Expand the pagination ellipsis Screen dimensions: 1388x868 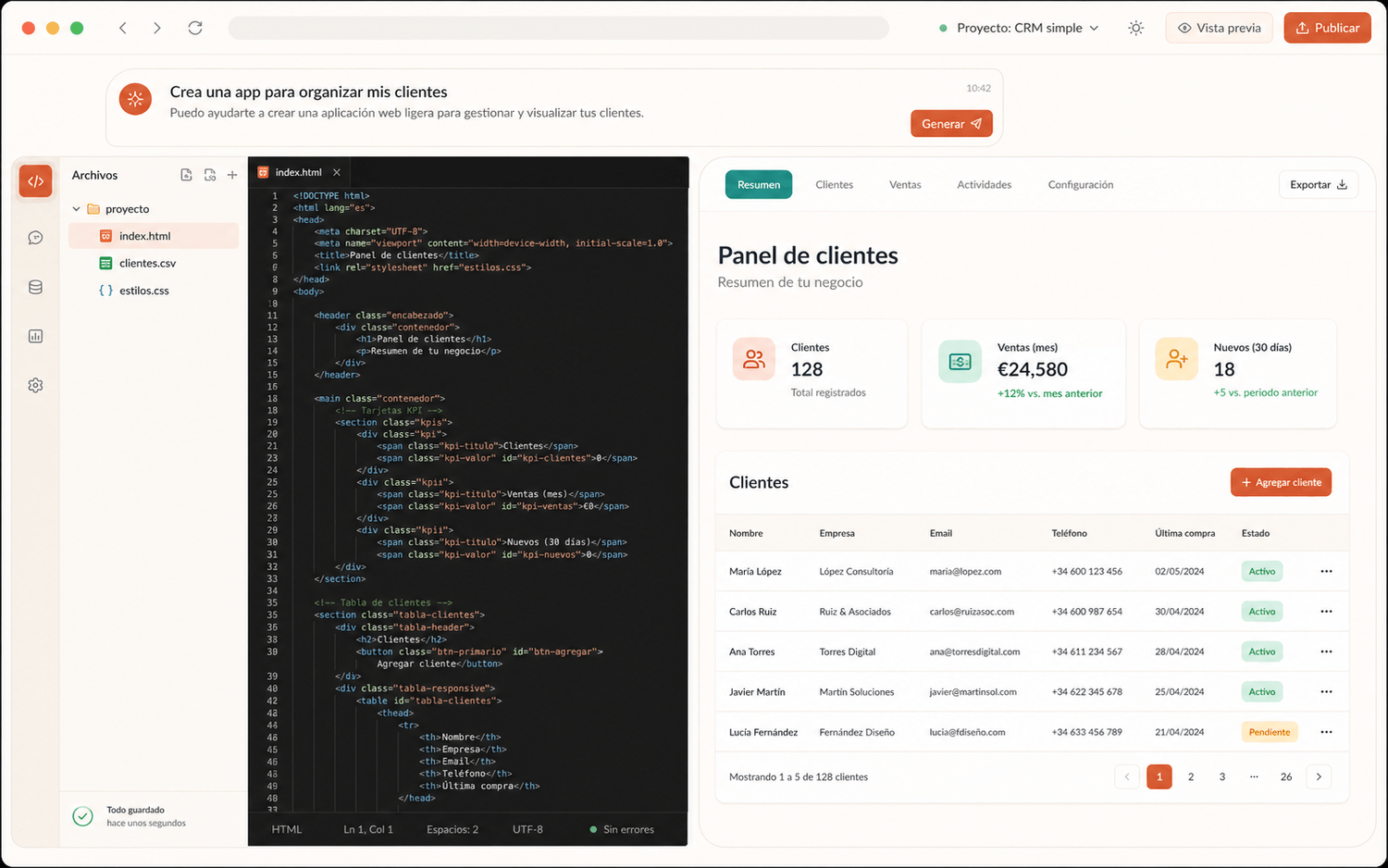pos(1254,776)
